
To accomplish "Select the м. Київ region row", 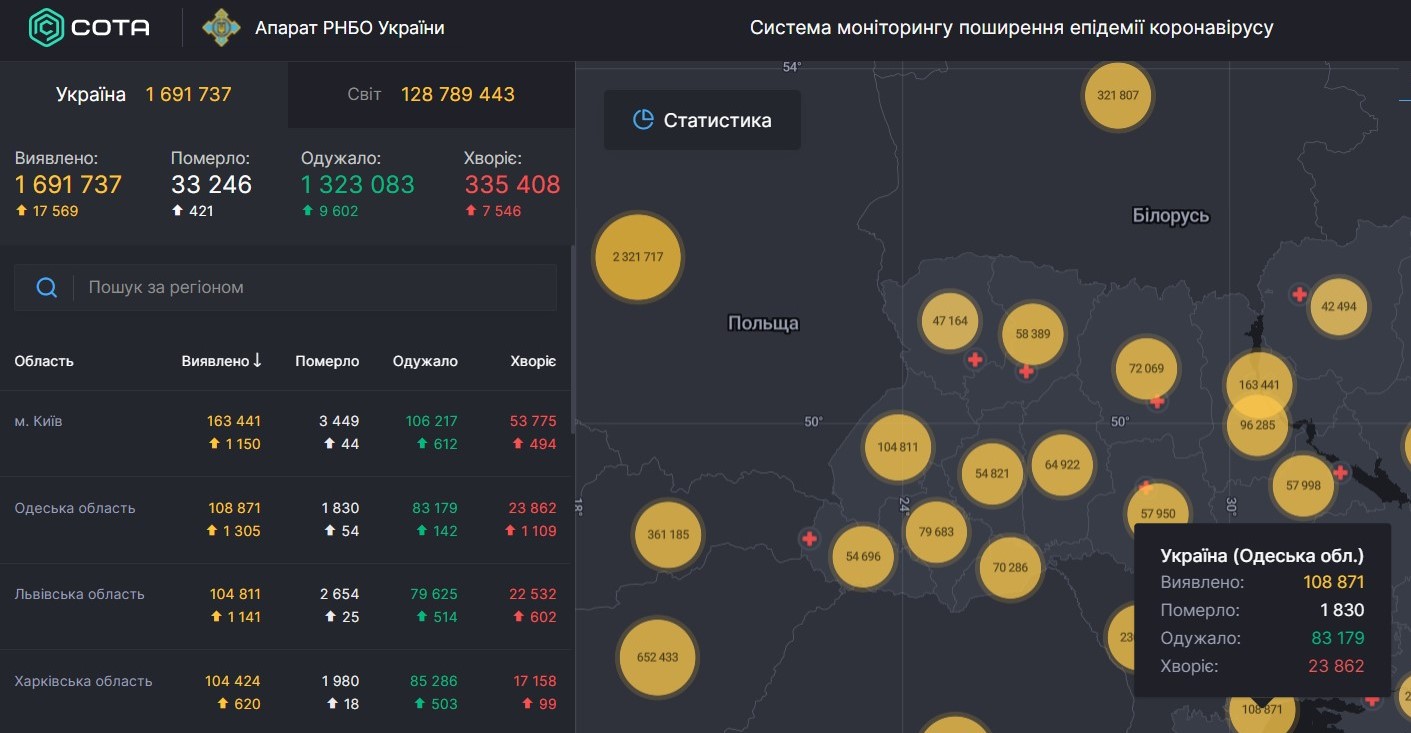I will [285, 433].
